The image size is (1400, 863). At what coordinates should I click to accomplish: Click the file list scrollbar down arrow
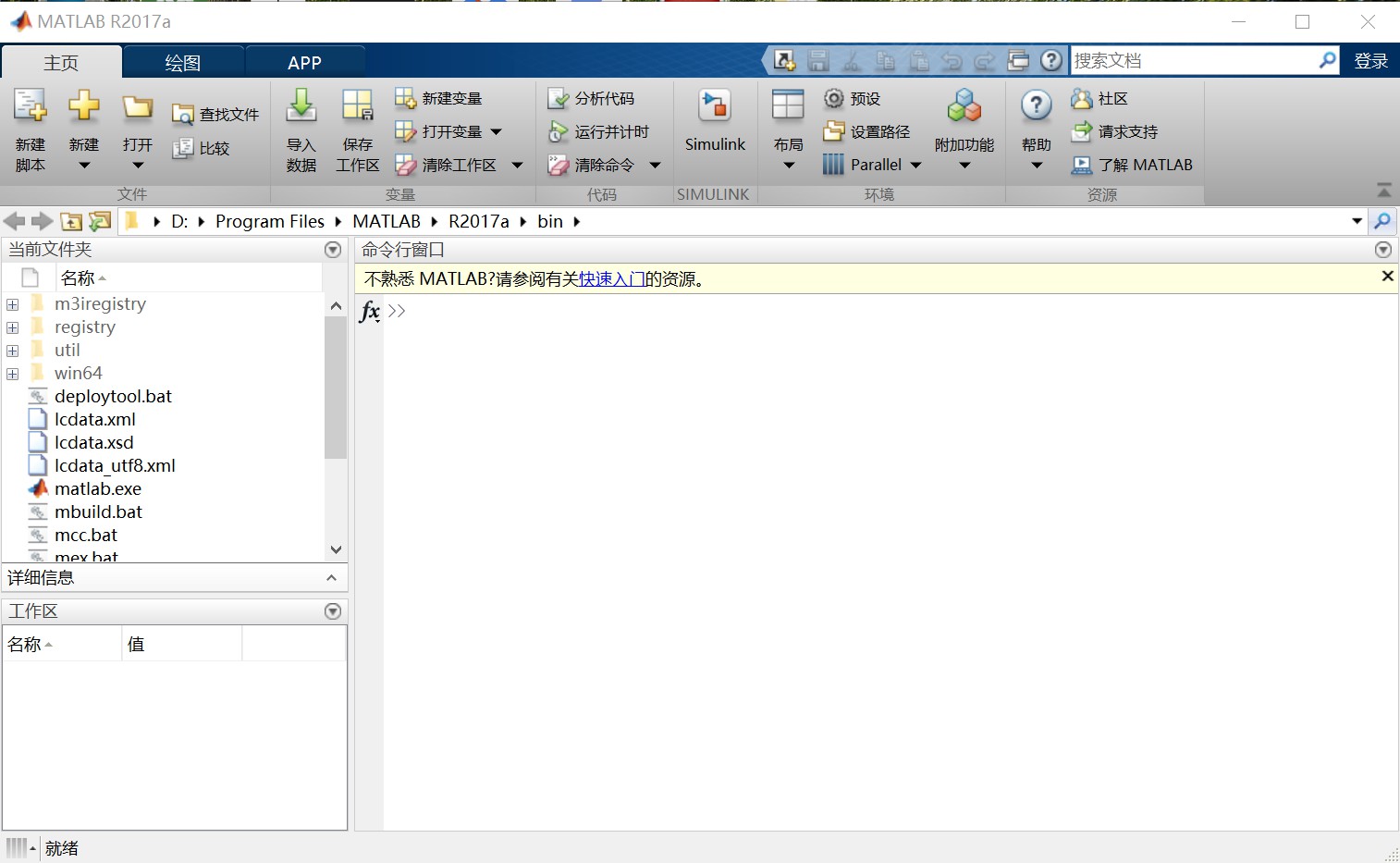click(336, 549)
